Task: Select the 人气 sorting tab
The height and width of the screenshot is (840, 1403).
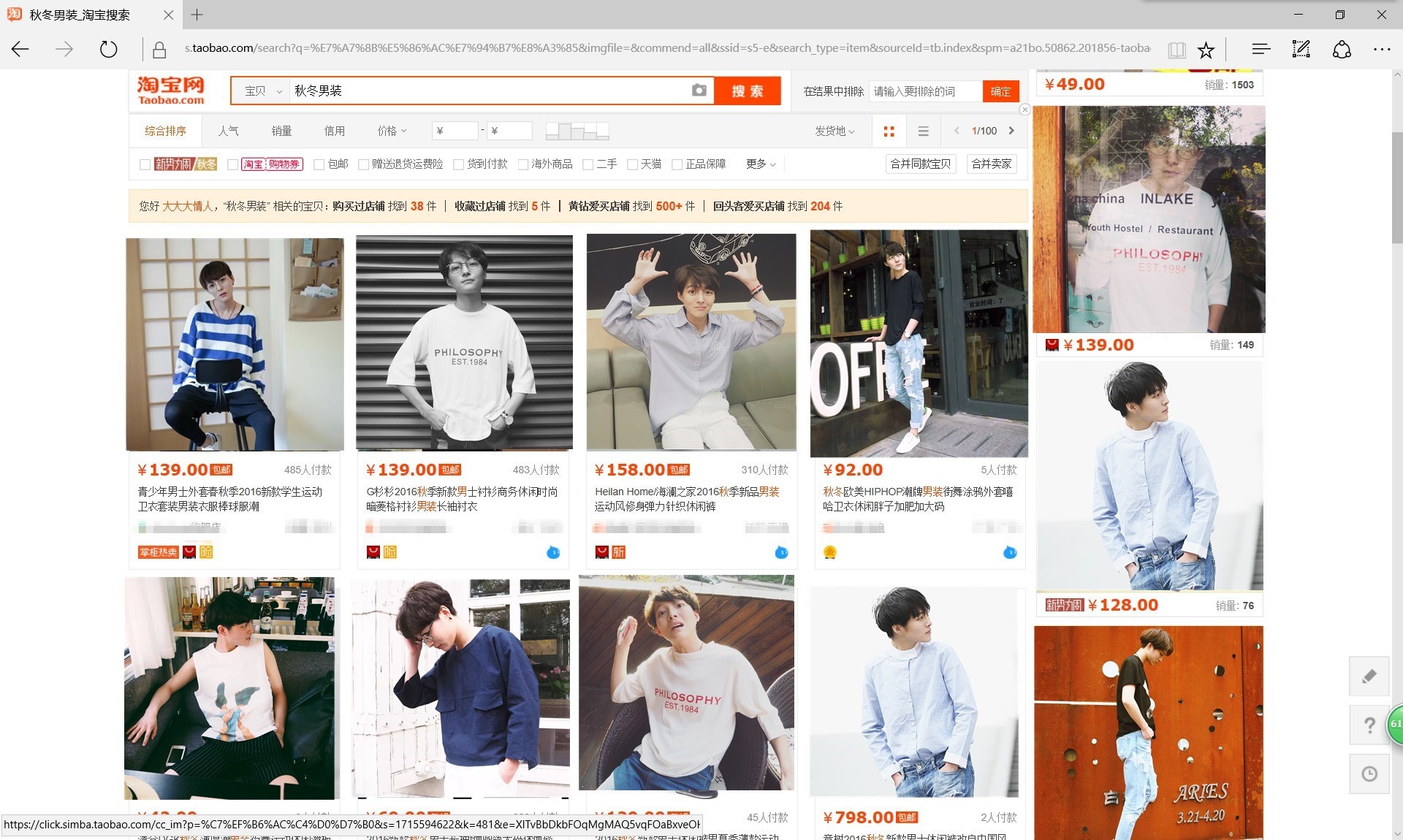Action: 228,131
